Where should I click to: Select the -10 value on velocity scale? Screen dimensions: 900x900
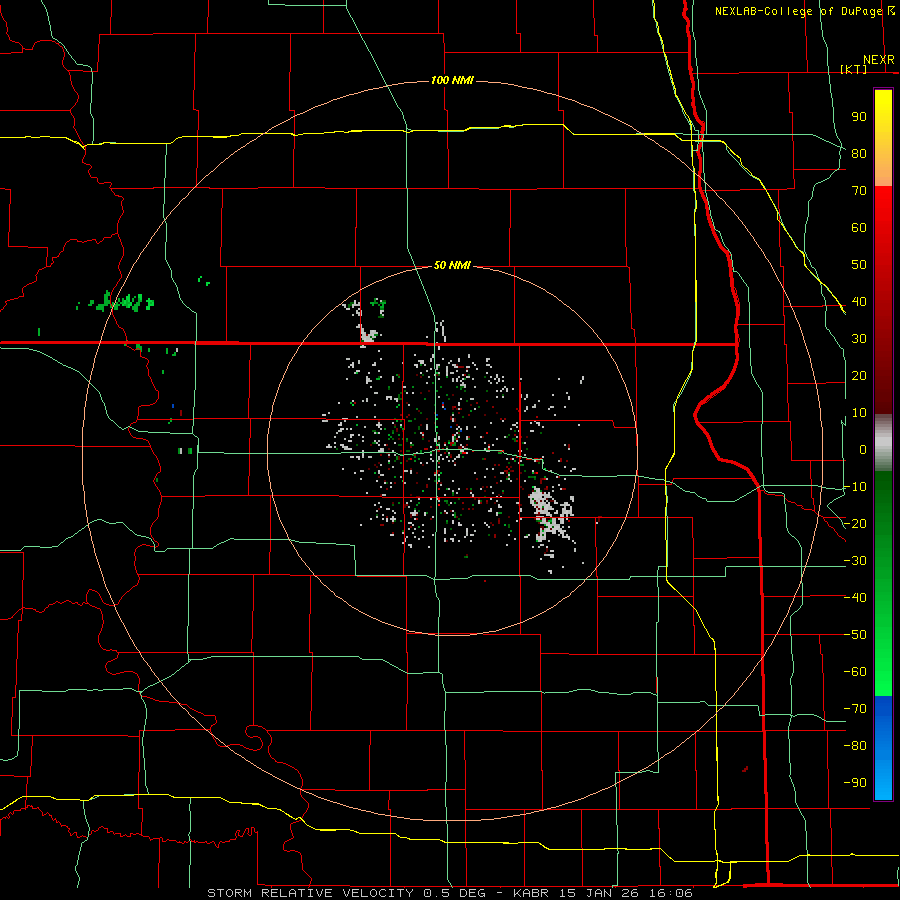(x=855, y=487)
